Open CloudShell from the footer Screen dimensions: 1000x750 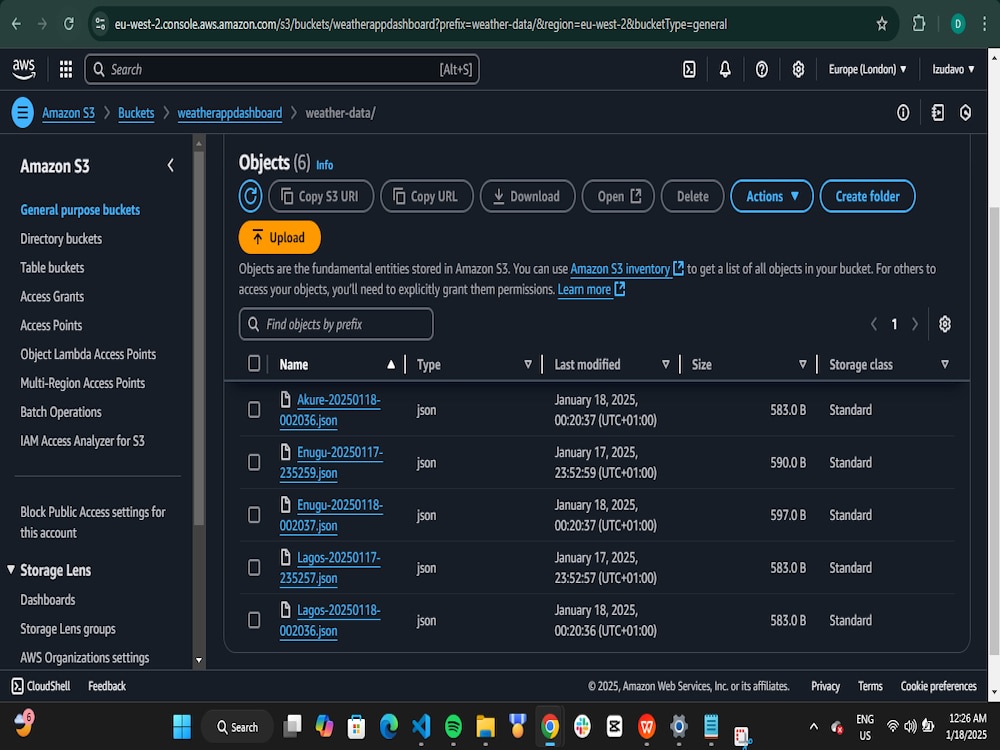[41, 686]
